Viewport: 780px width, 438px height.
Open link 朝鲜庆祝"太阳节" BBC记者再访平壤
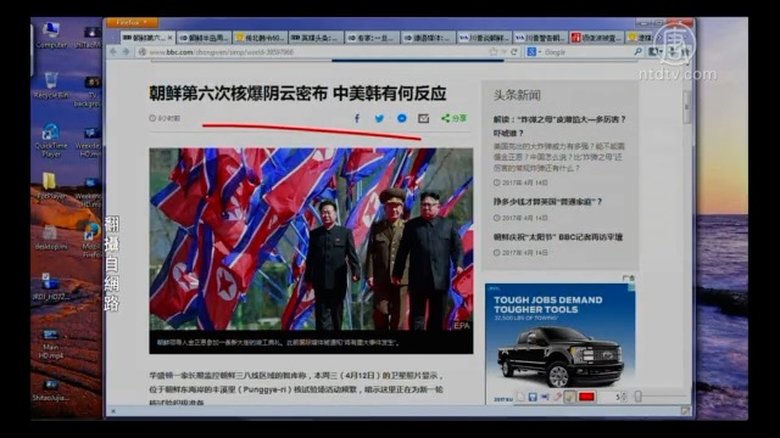557,237
